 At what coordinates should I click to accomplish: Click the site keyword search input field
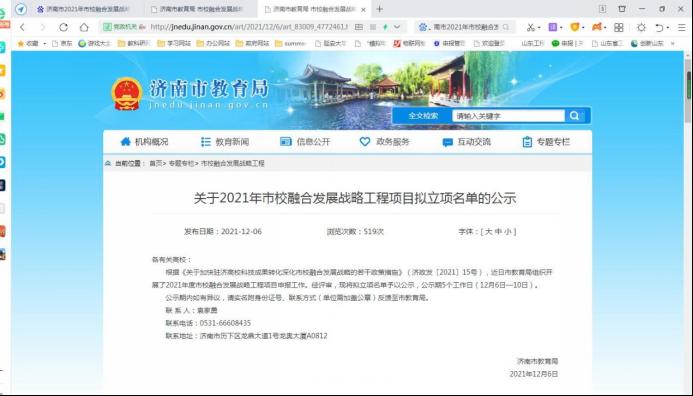pos(508,116)
